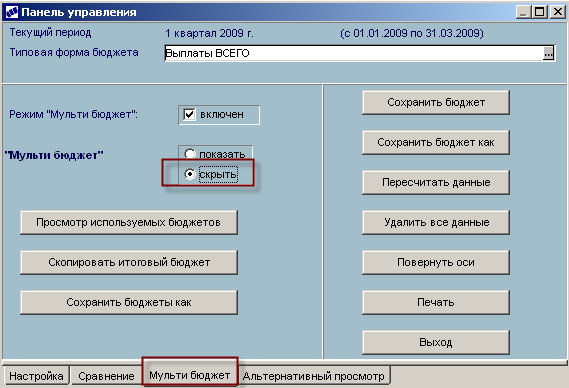Click the '1 квартал 2009 г.' period text

click(x=209, y=33)
